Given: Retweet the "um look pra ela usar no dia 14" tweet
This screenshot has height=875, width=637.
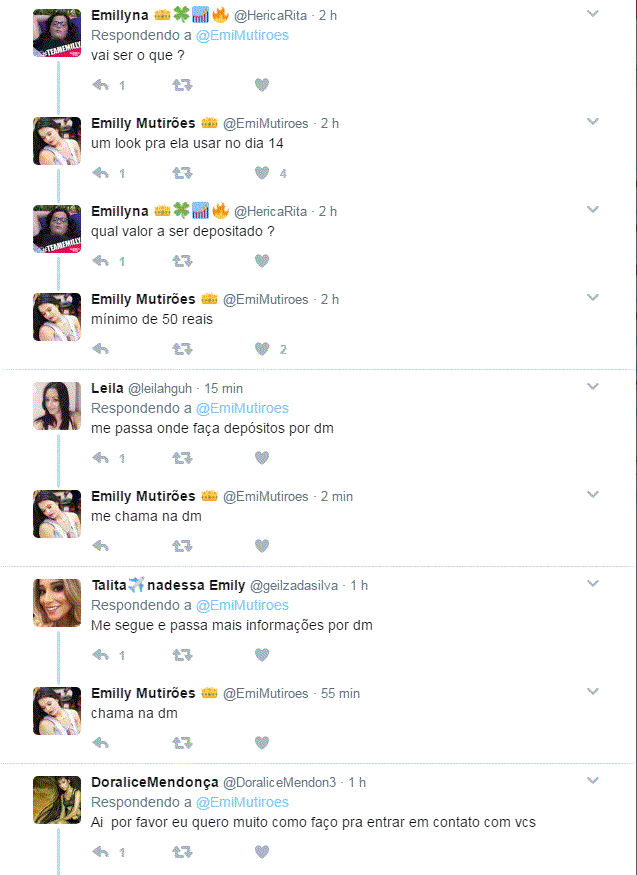Looking at the screenshot, I should pyautogui.click(x=182, y=173).
